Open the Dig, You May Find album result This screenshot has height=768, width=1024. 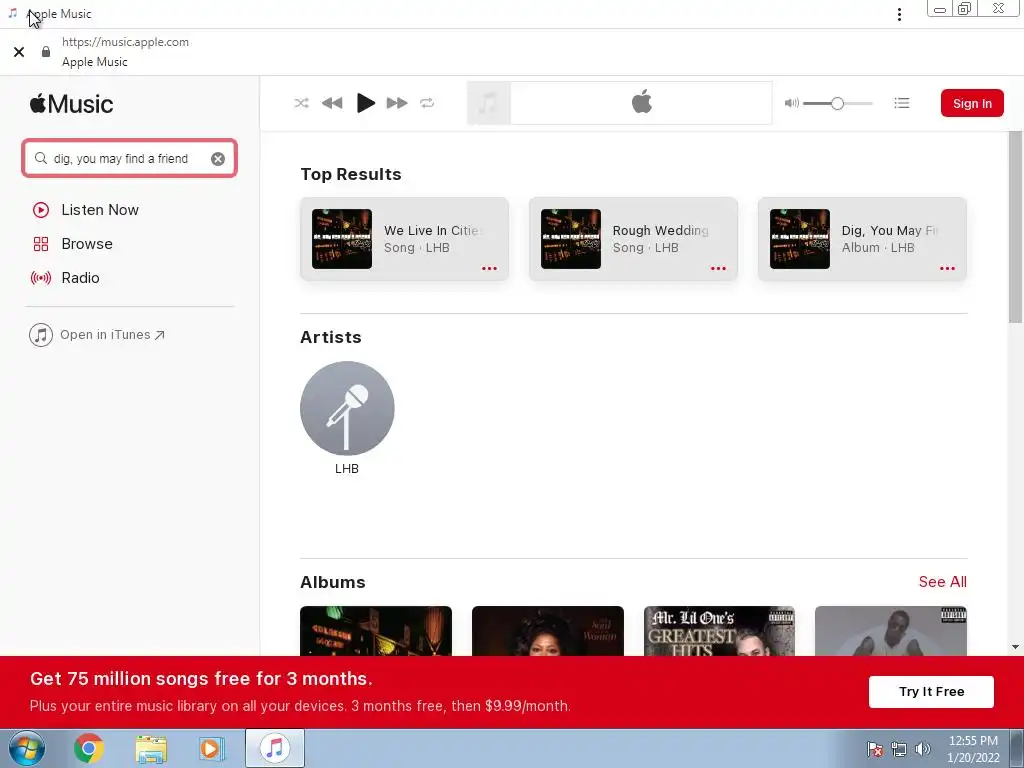(x=862, y=239)
